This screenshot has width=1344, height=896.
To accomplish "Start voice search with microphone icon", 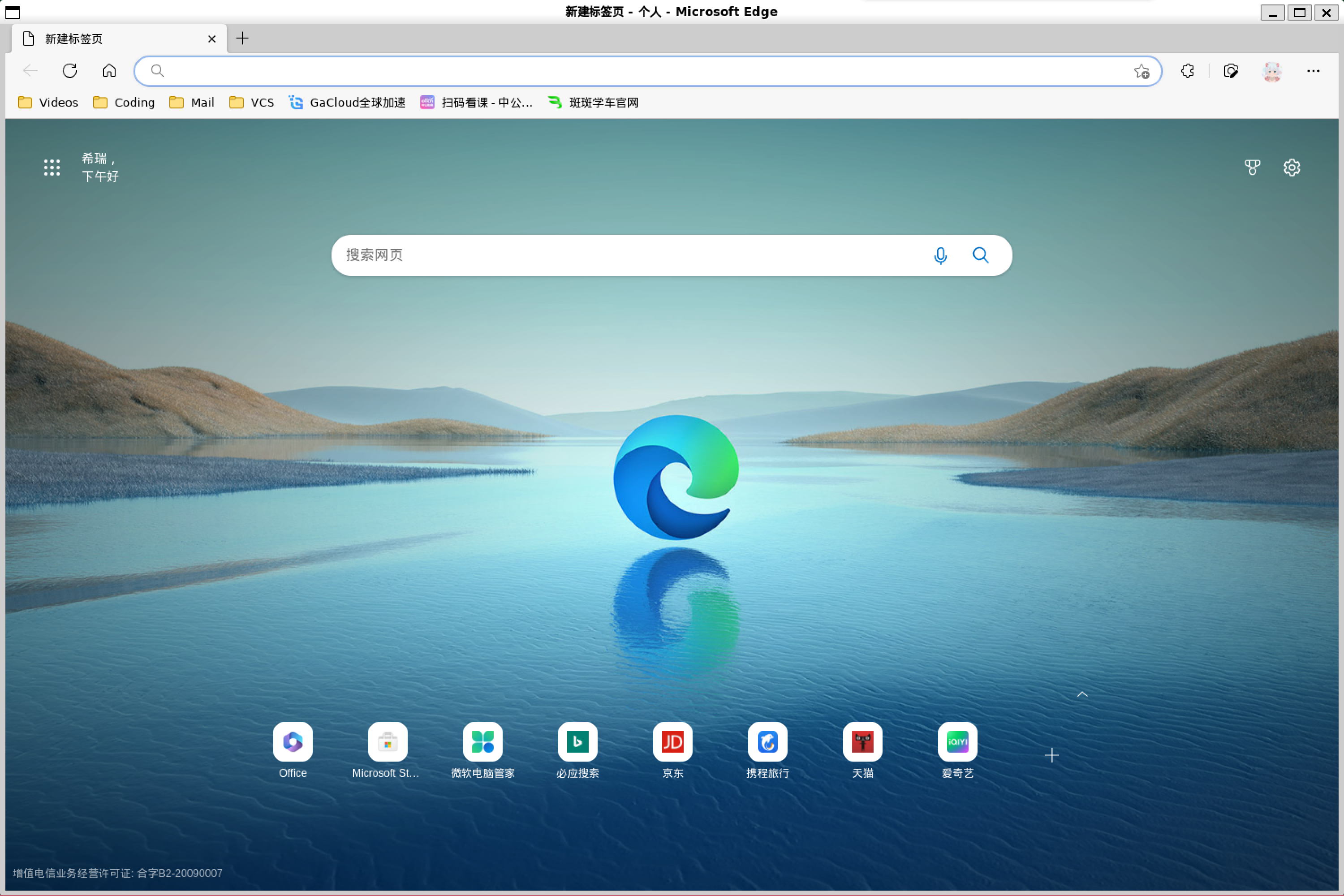I will coord(940,255).
